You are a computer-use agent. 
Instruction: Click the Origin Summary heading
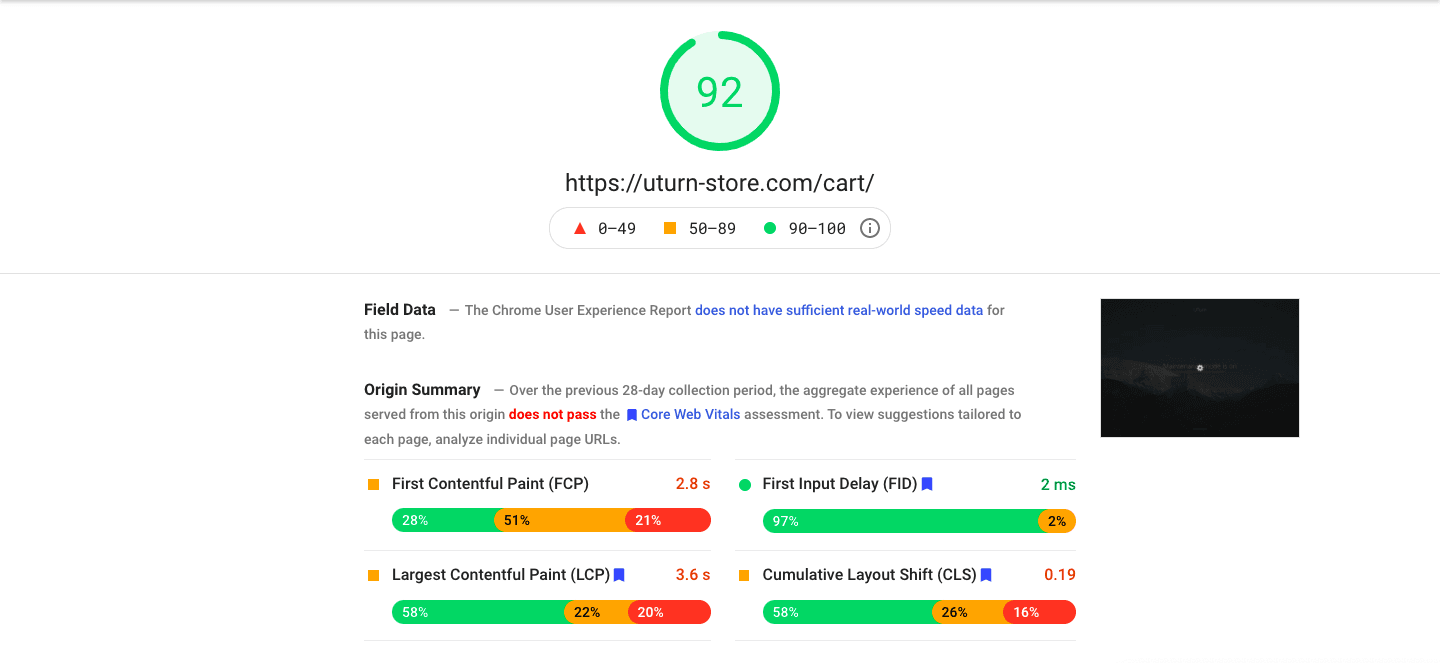[422, 390]
